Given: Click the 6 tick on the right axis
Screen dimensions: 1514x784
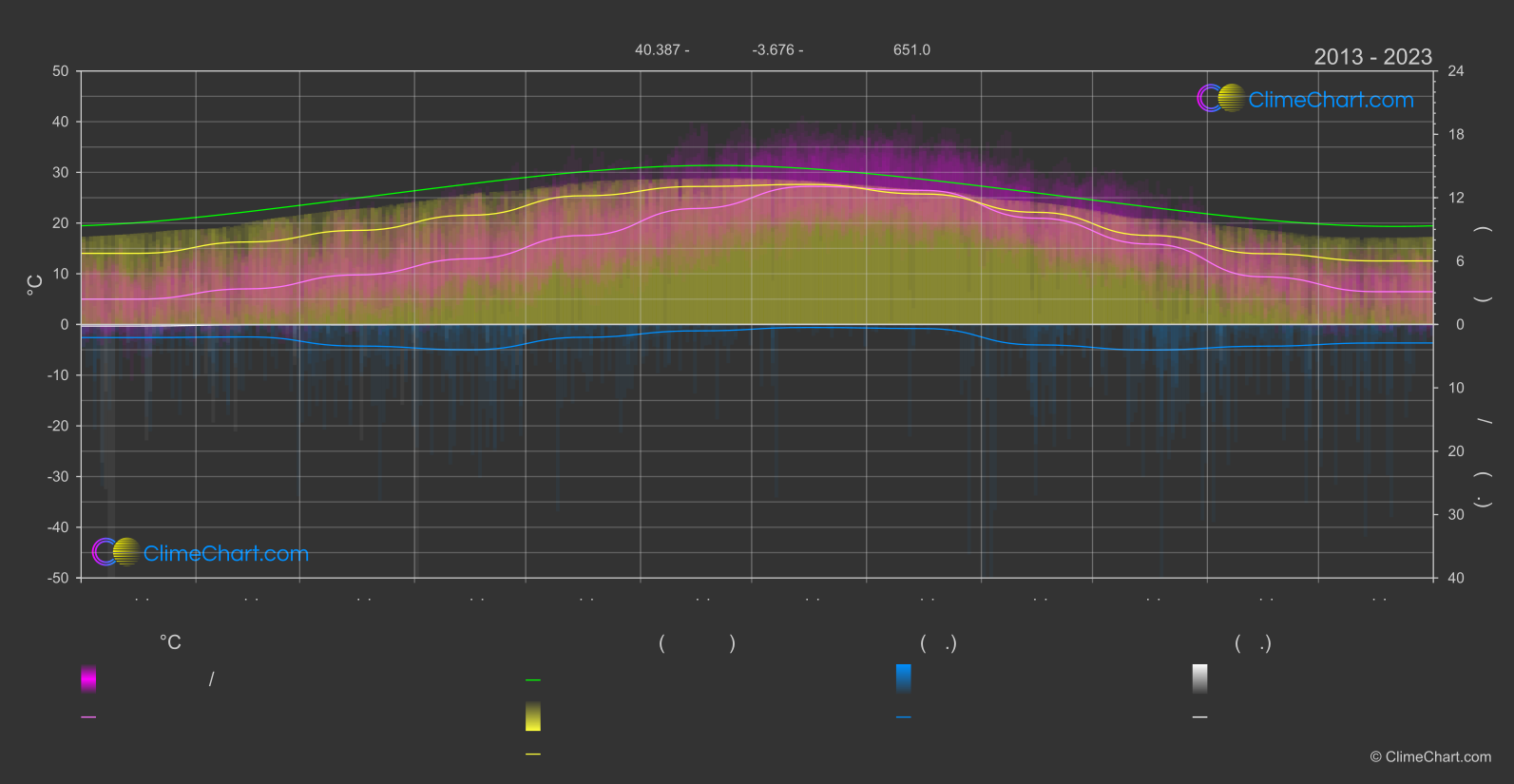Looking at the screenshot, I should point(1460,261).
